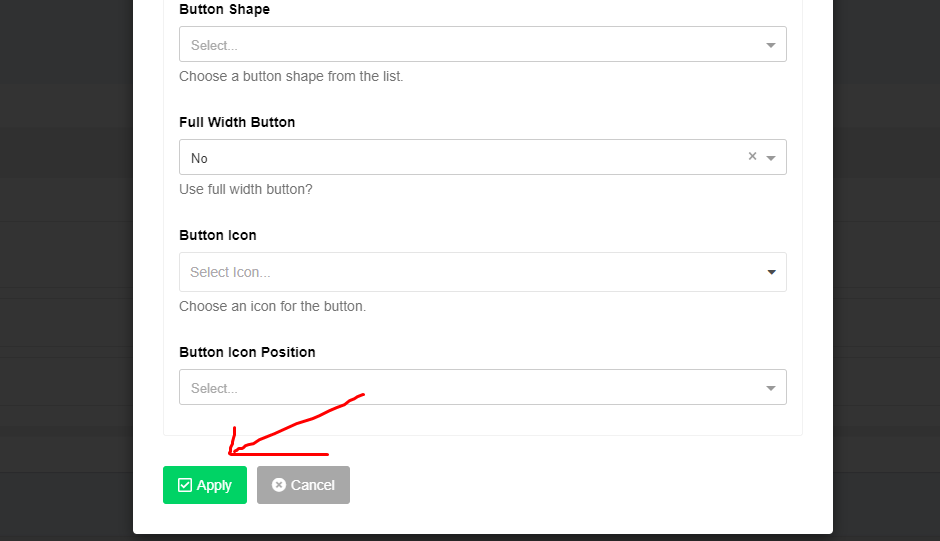Open the Full Width Button dropdown arrow
940x541 pixels.
(771, 158)
